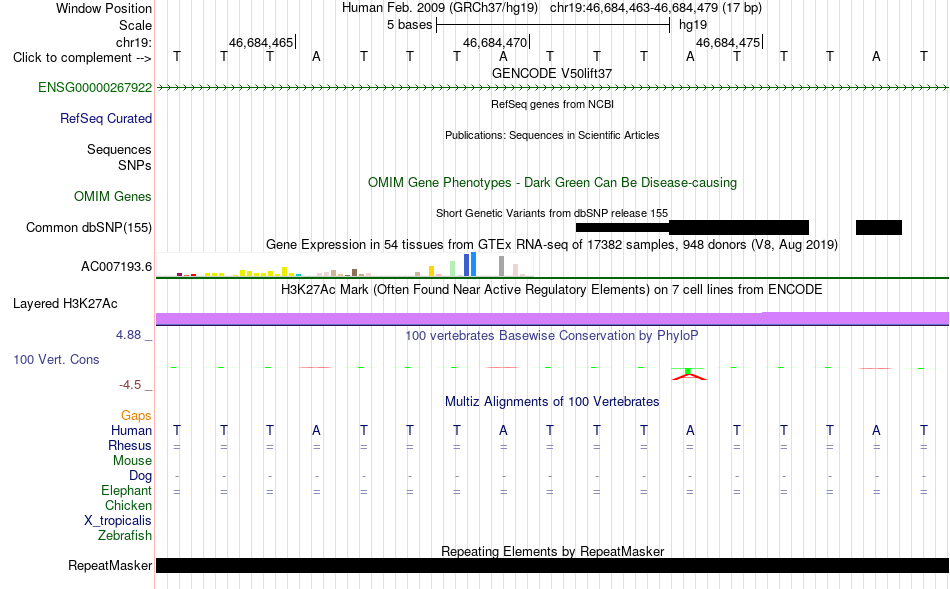Select the OMIM Genes track label
950x589 pixels.
[113, 197]
